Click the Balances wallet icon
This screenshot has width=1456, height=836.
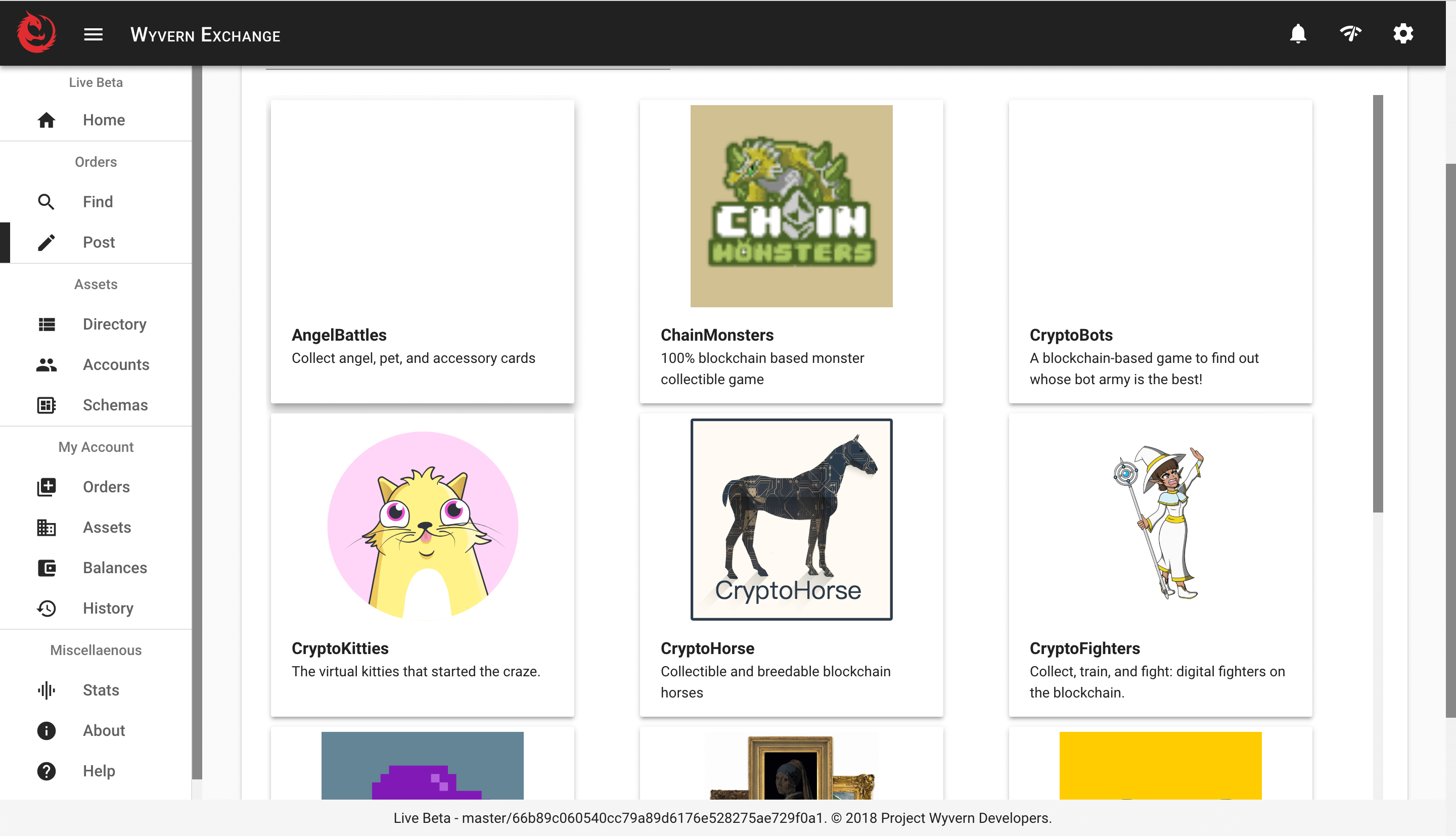click(47, 568)
